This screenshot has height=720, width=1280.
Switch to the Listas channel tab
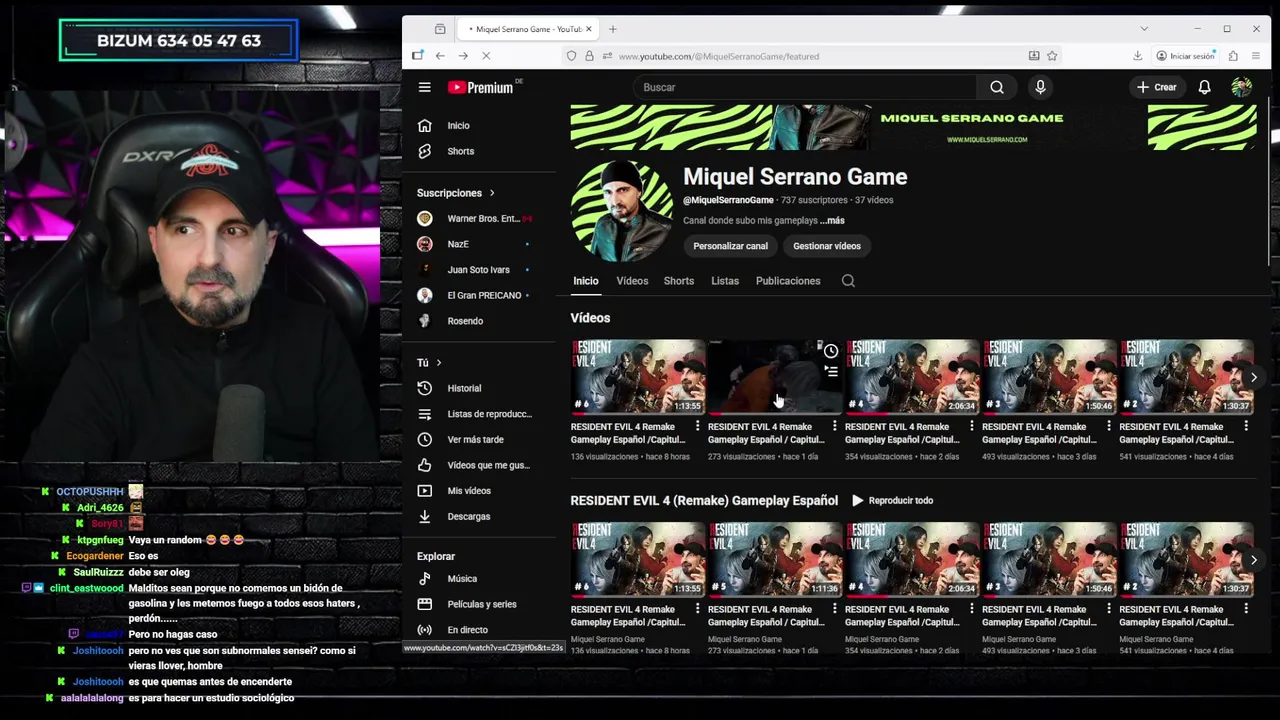tap(725, 281)
